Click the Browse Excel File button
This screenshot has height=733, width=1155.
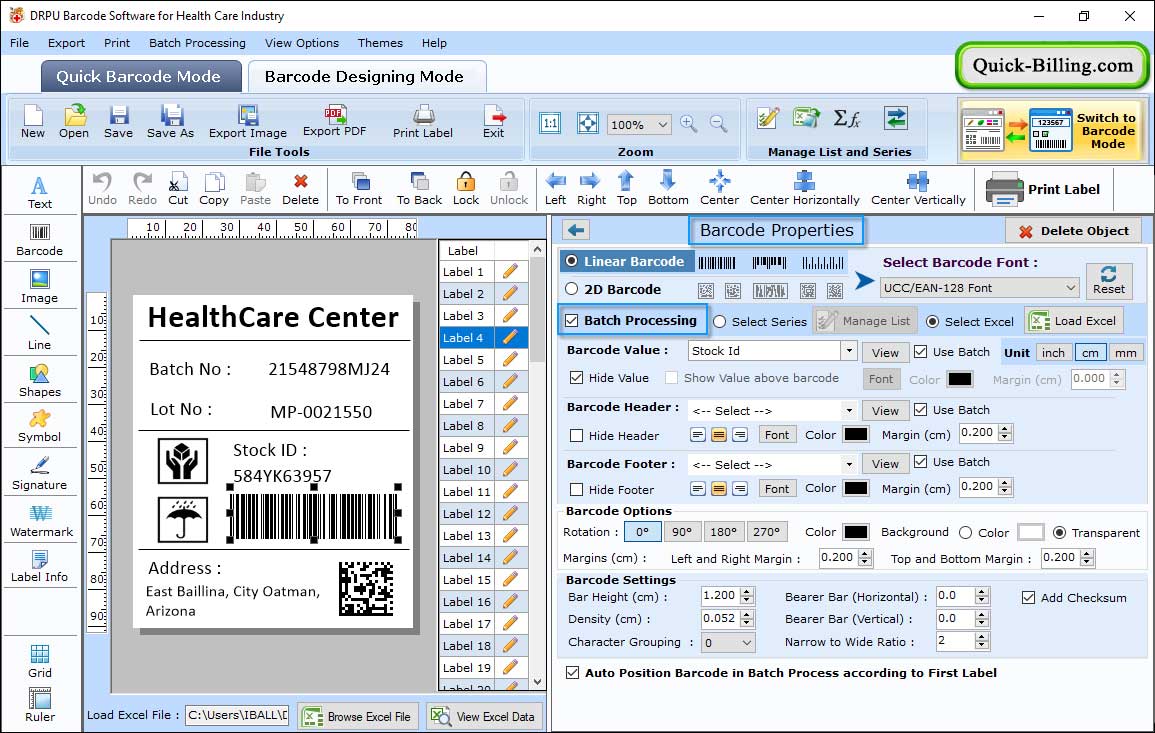358,716
